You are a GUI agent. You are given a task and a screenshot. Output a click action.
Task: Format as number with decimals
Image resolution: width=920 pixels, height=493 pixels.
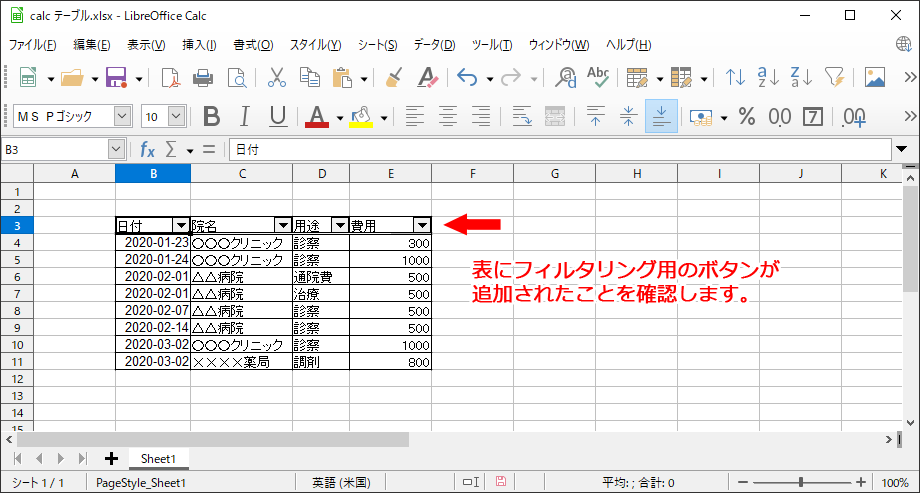coord(780,116)
